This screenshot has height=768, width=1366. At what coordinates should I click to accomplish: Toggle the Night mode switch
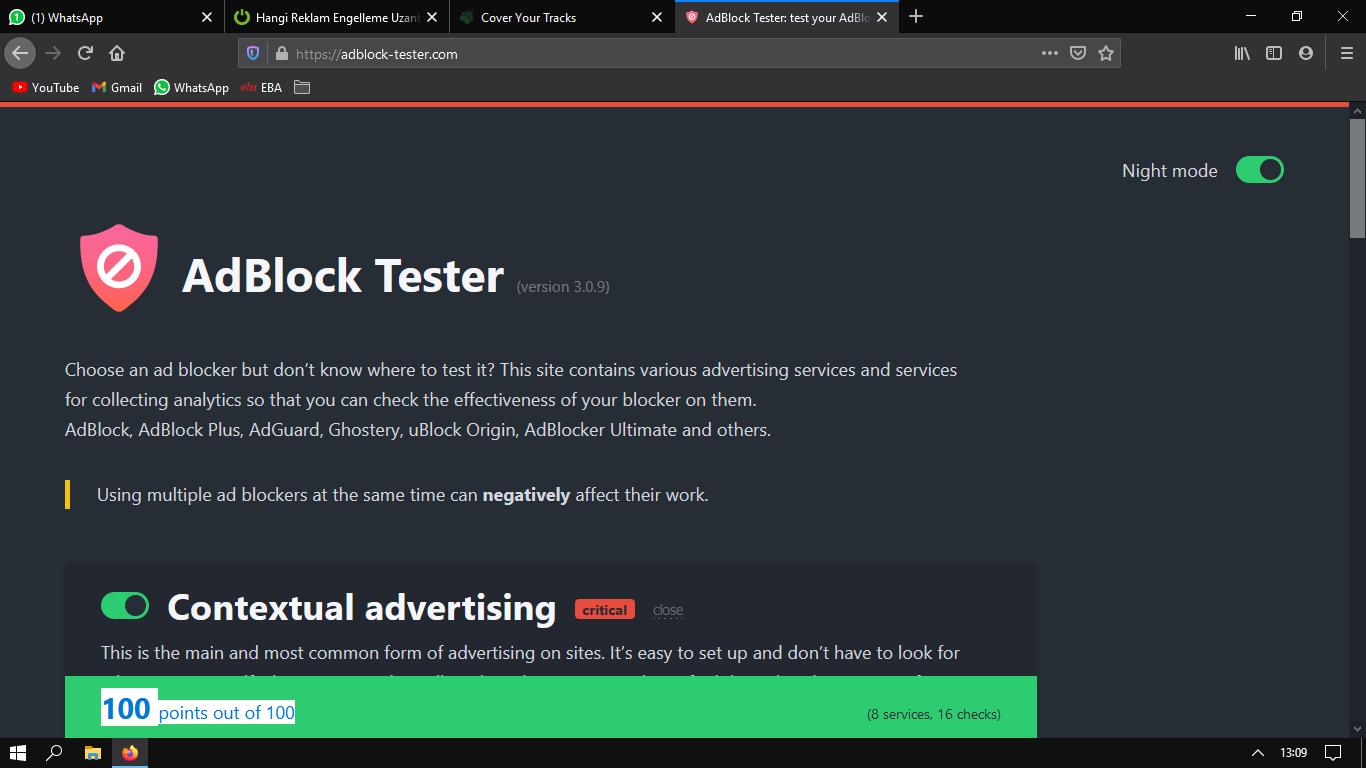1259,170
